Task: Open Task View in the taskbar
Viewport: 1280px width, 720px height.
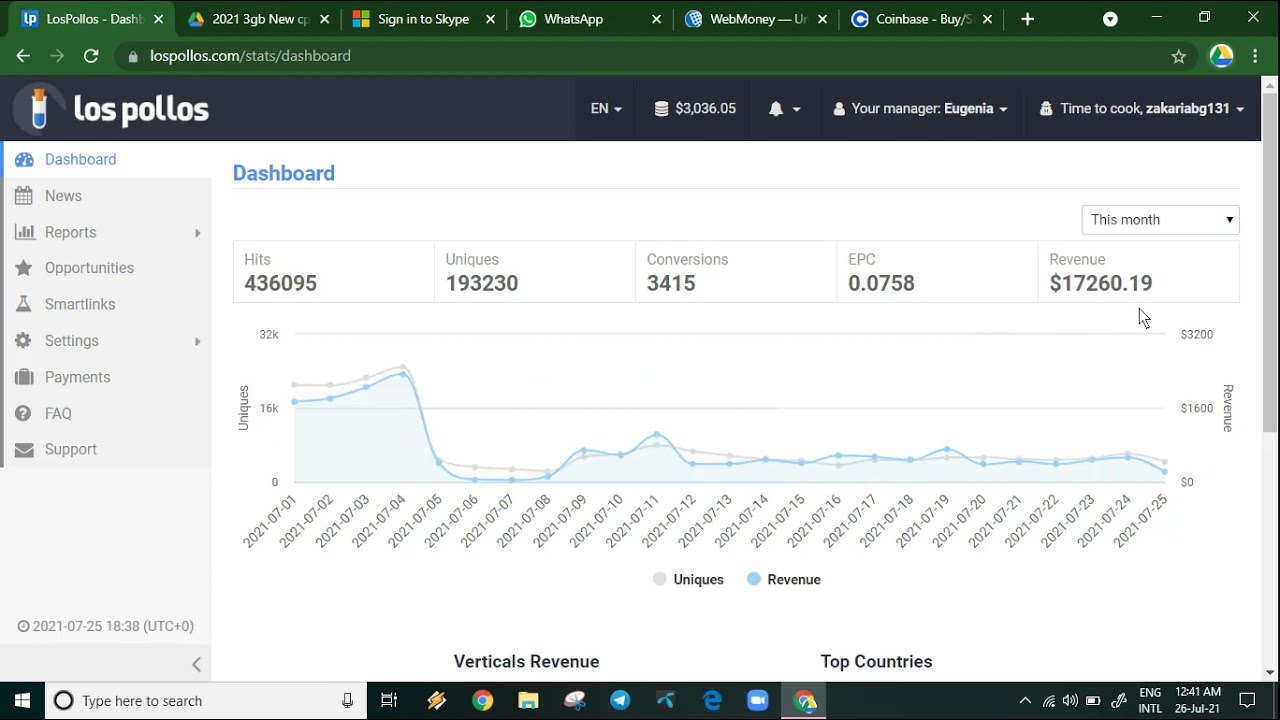Action: 389,701
